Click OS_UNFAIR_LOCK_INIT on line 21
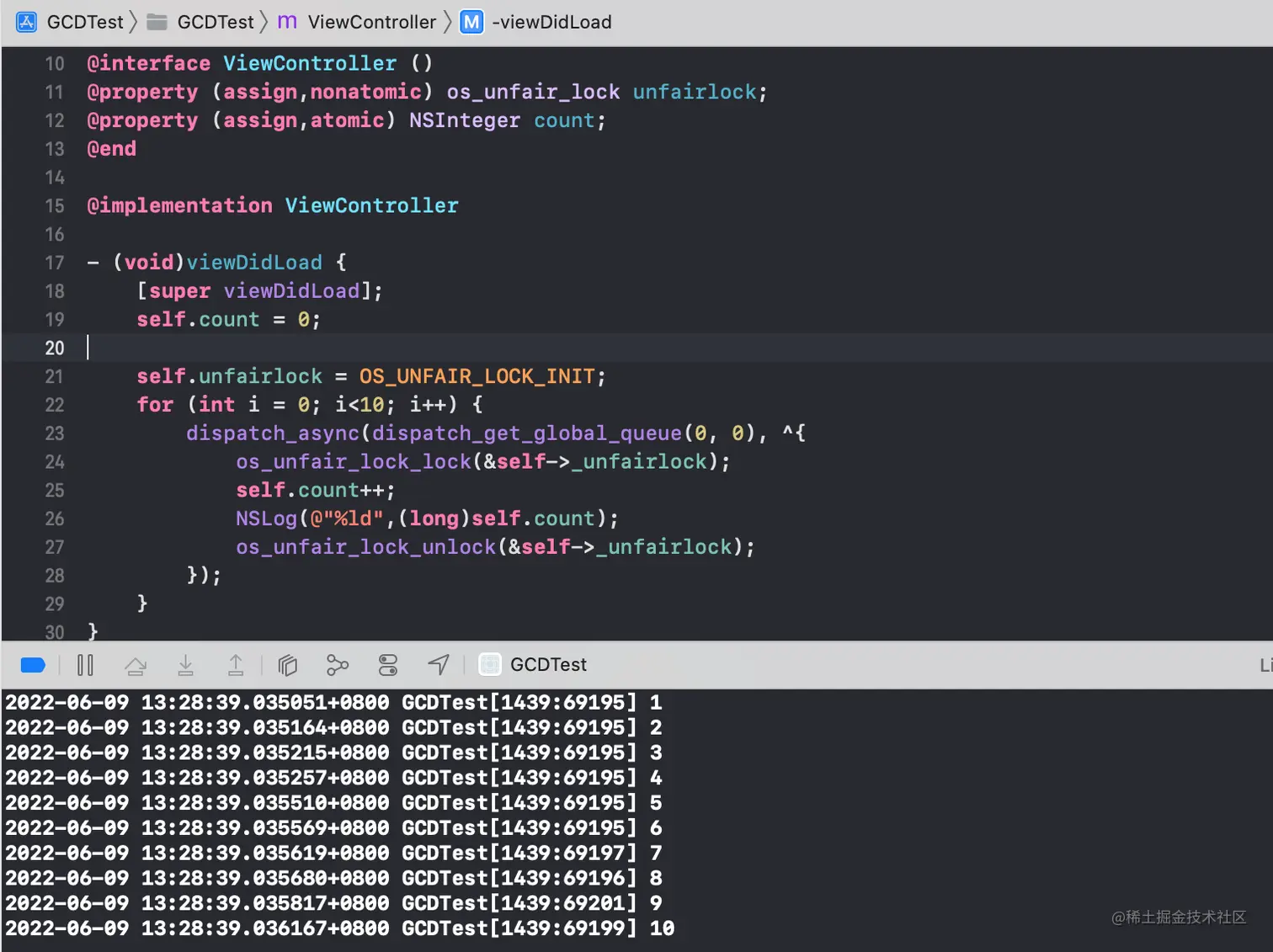This screenshot has height=952, width=1273. coord(477,376)
